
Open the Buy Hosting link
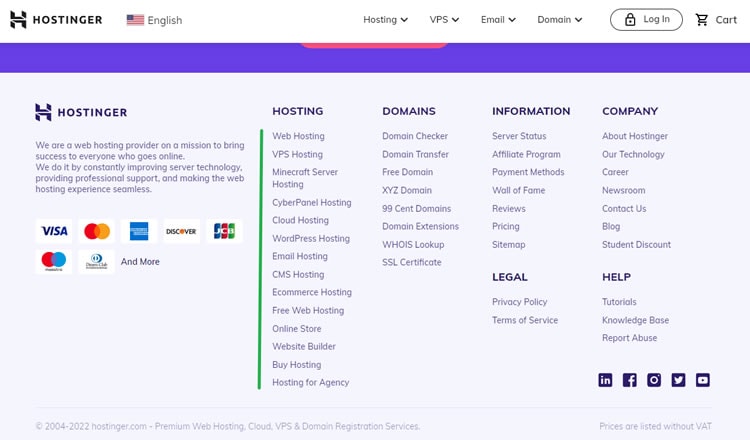point(297,364)
